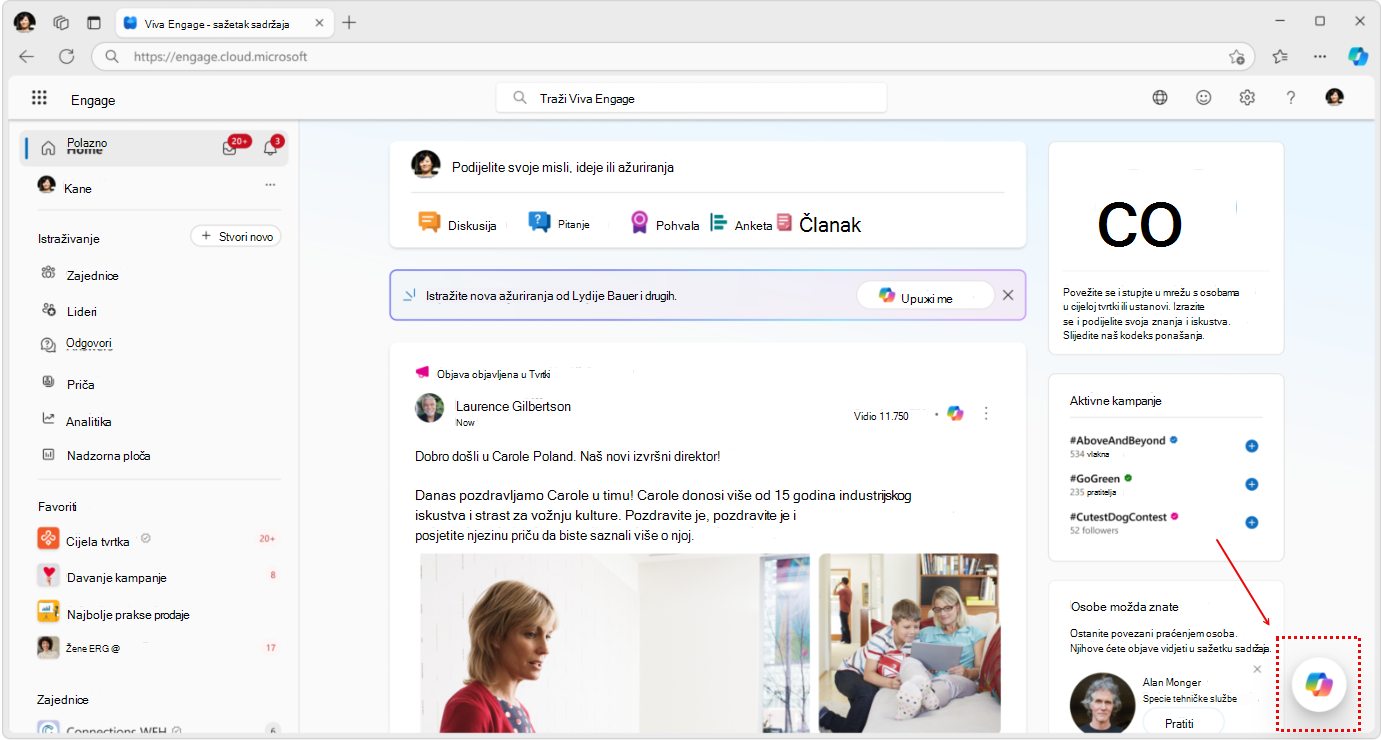1381x740 pixels.
Task: Click the Traži Viva Engage search box
Action: pyautogui.click(x=691, y=98)
